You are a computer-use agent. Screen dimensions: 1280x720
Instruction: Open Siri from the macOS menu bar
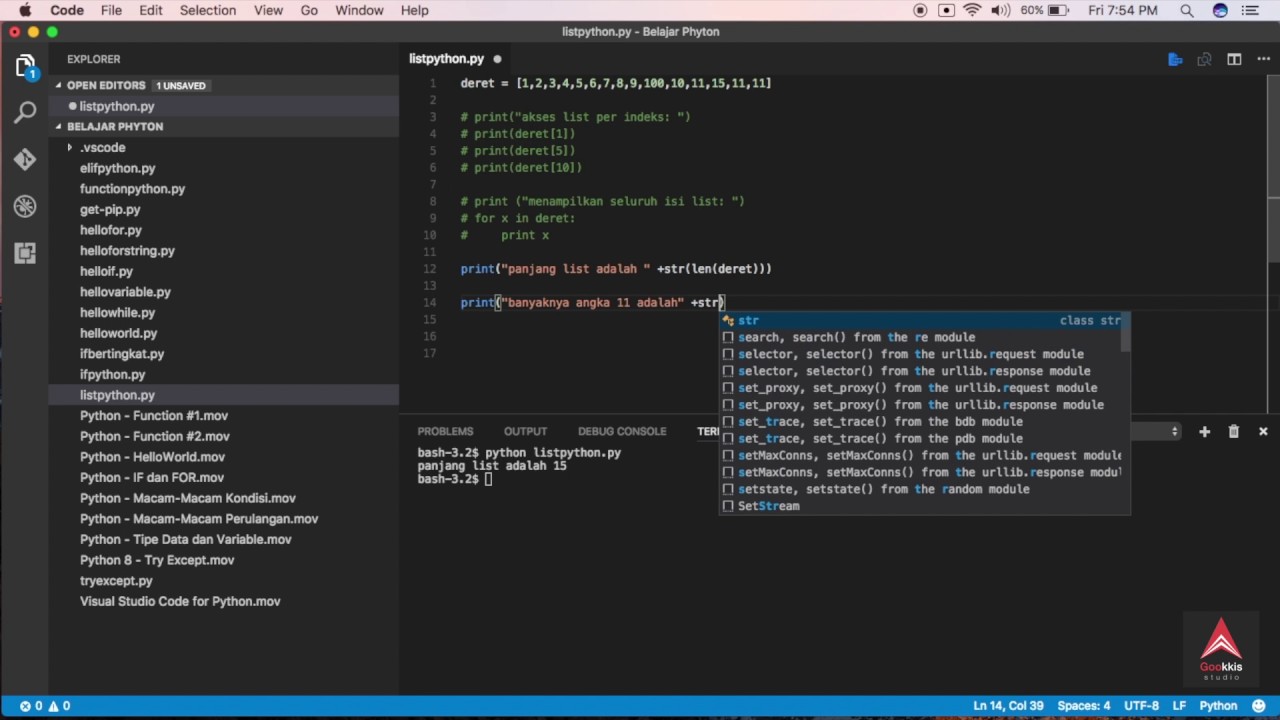[1220, 11]
